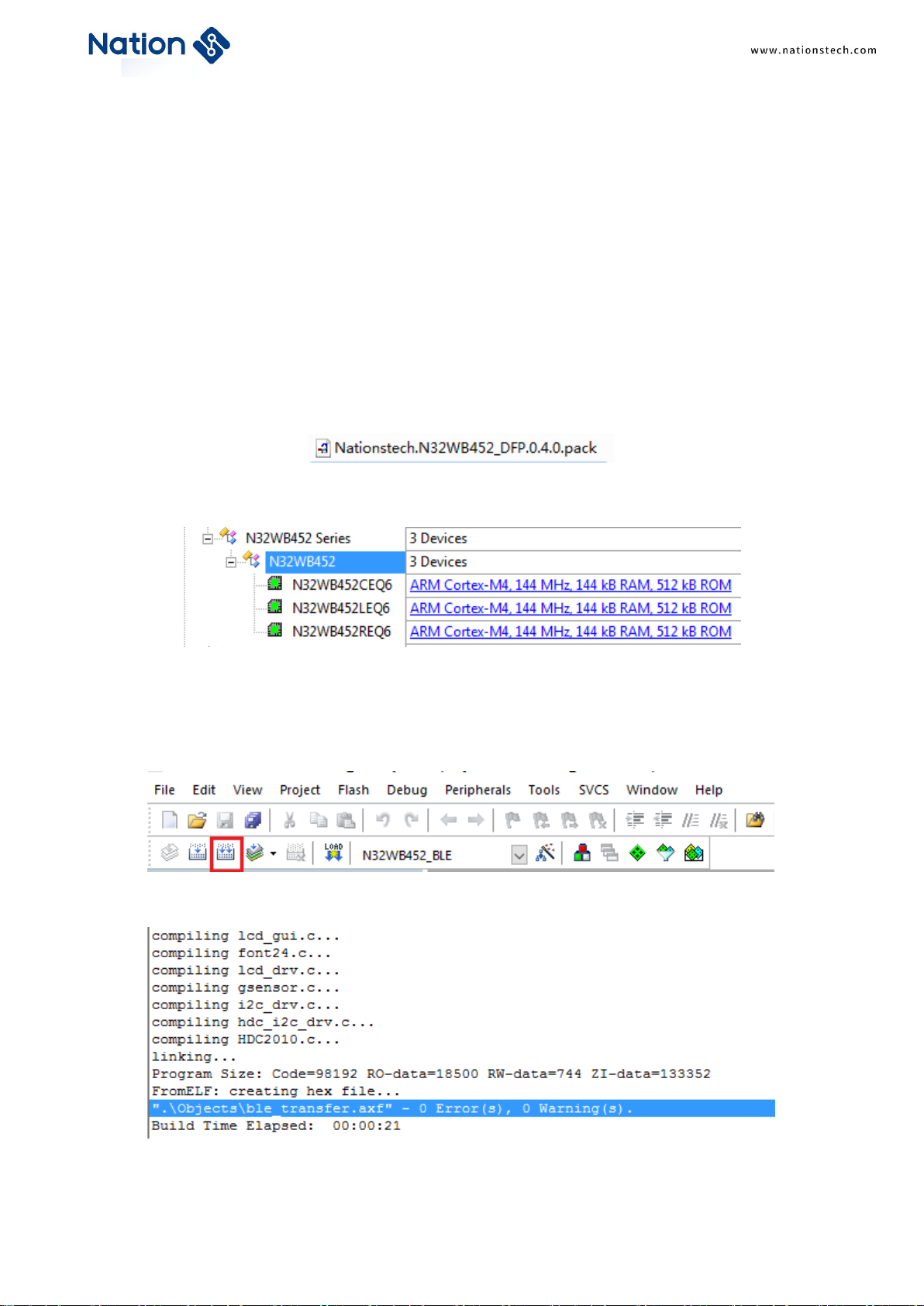
Task: Click the Open file folder icon
Action: tap(197, 820)
